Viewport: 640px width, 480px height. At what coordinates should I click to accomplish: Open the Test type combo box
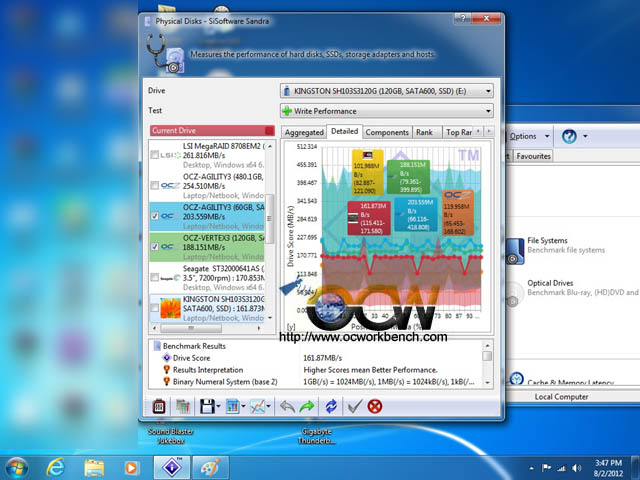387,111
